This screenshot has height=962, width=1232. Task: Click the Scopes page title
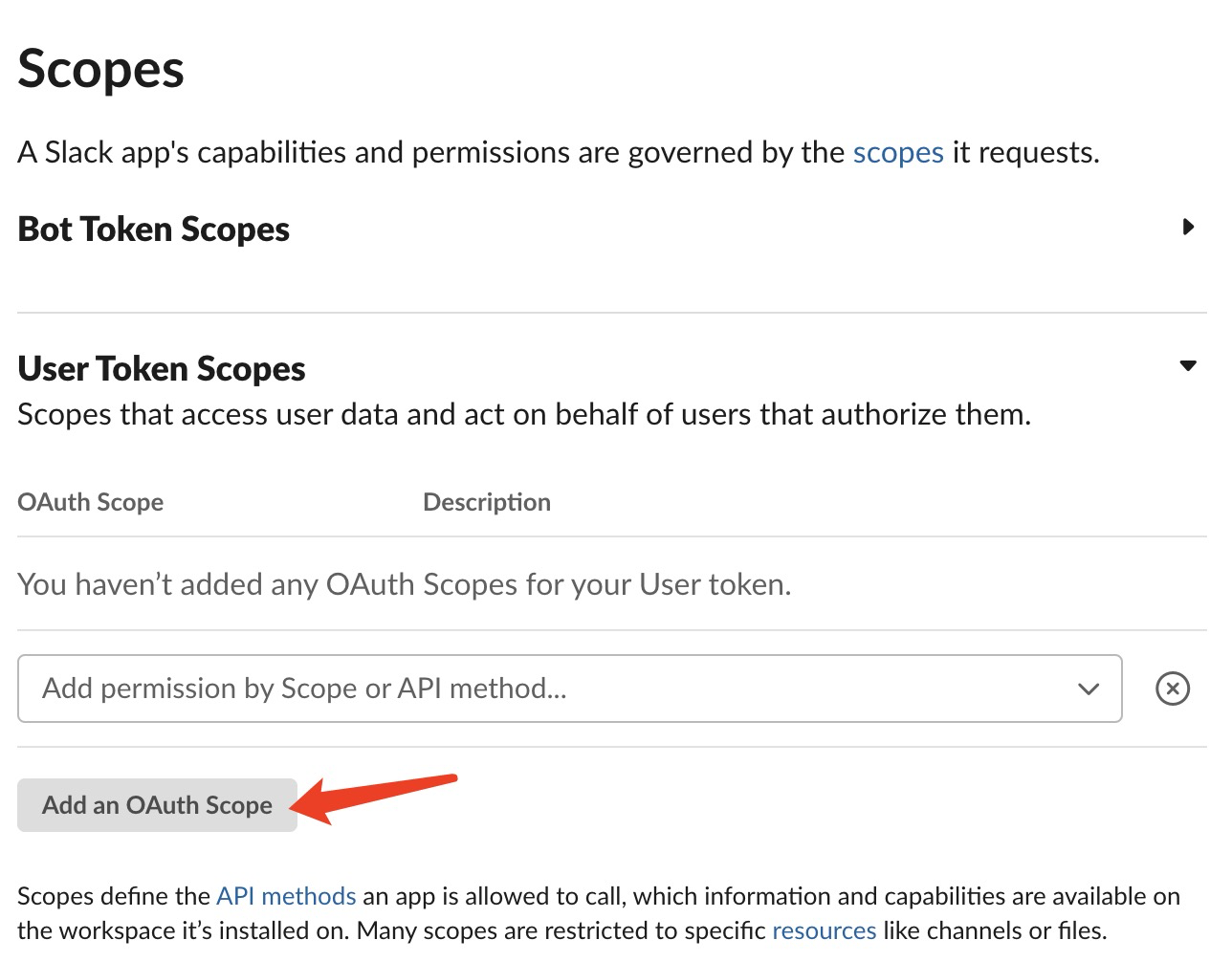coord(101,70)
